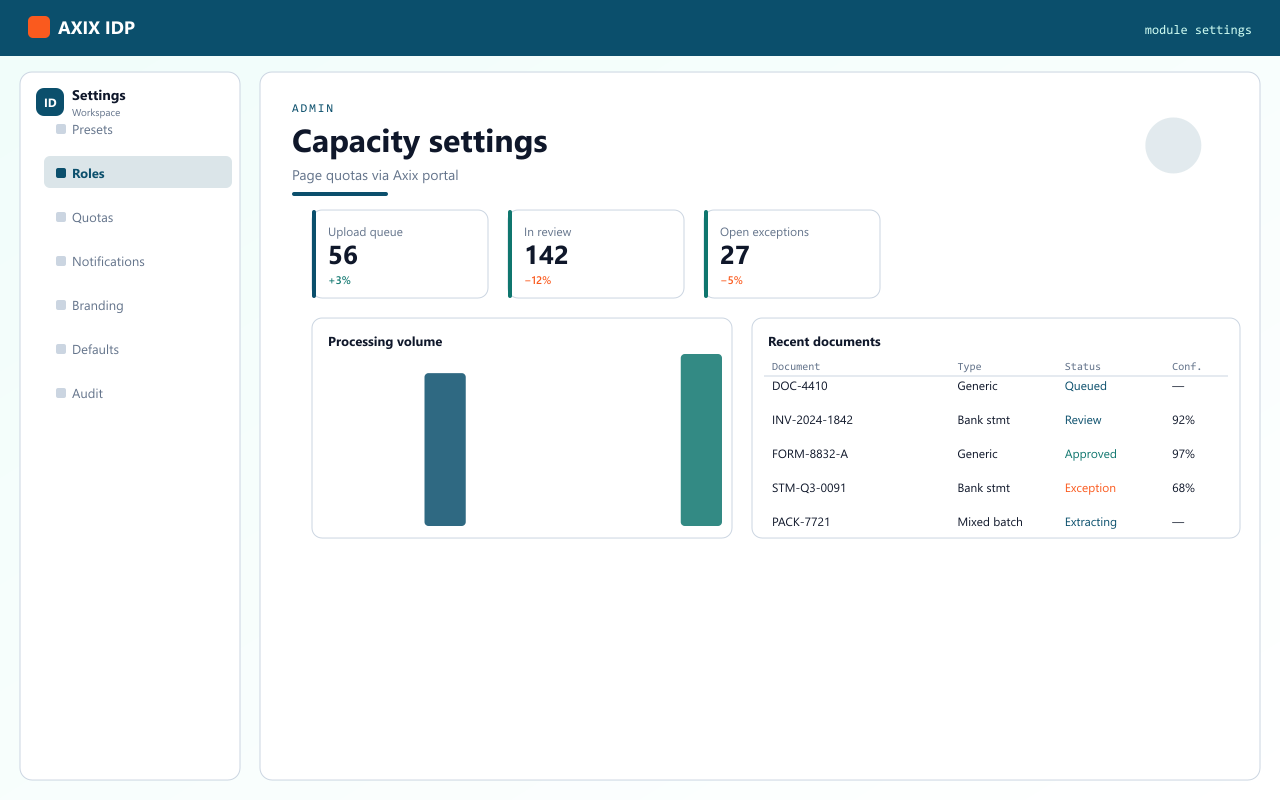Click the 68% confidence value

point(1183,488)
